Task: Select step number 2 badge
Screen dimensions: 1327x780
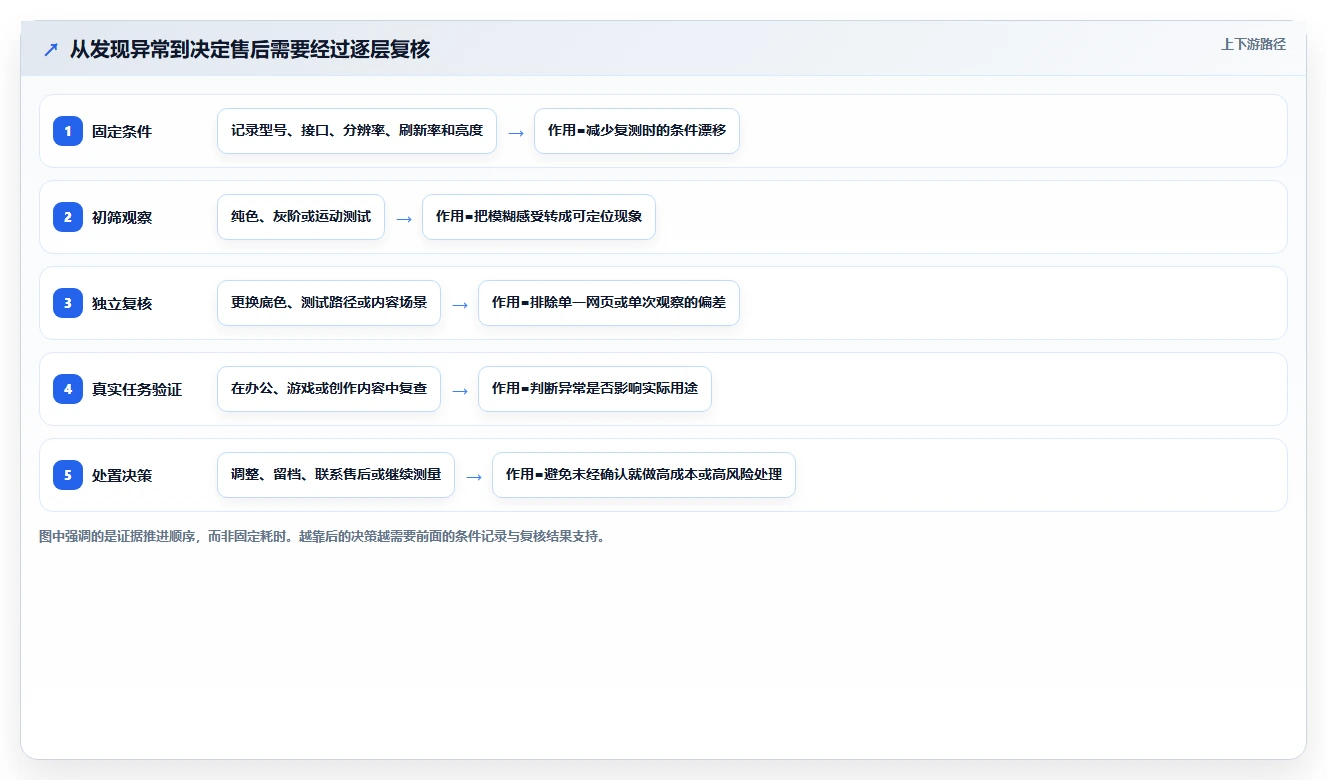Action: pos(68,217)
